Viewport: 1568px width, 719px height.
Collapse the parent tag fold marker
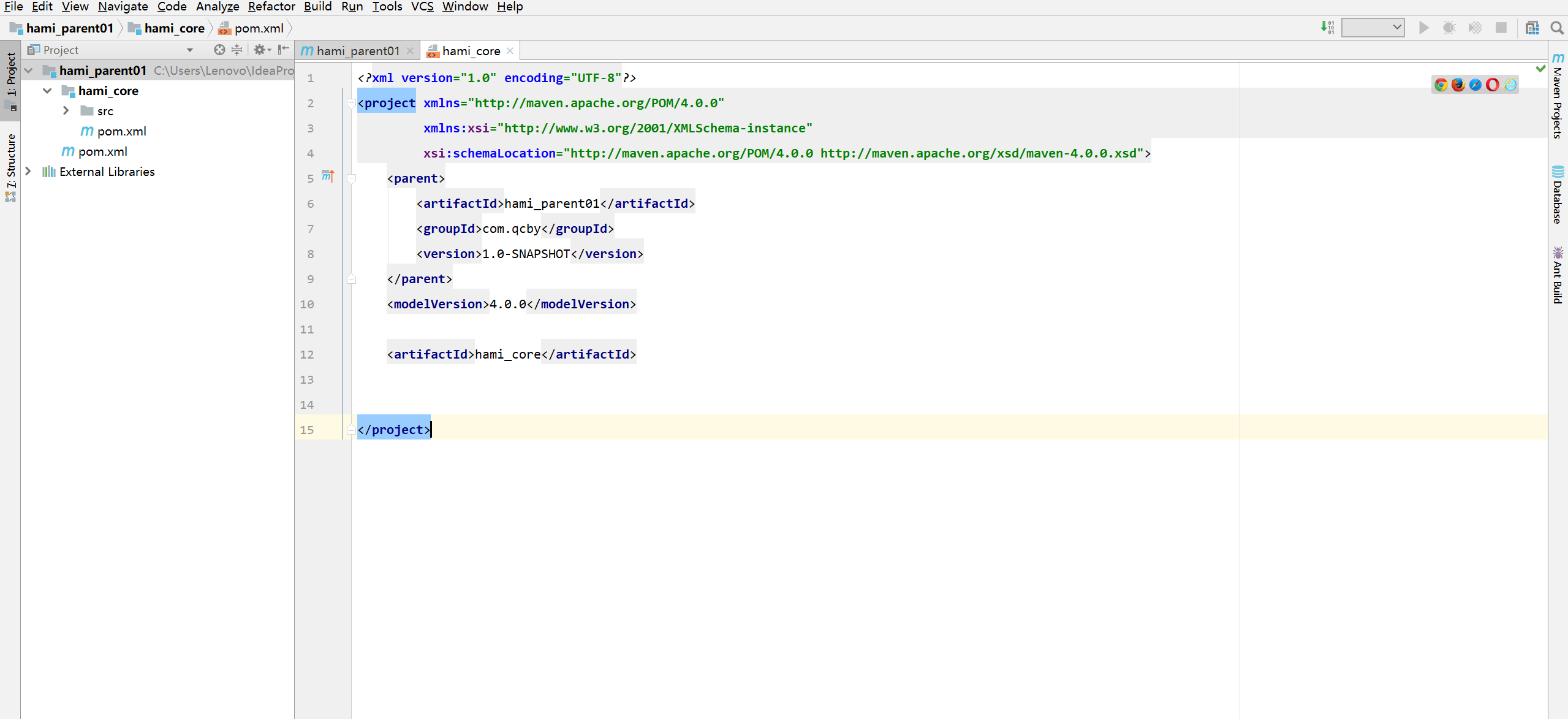tap(351, 178)
